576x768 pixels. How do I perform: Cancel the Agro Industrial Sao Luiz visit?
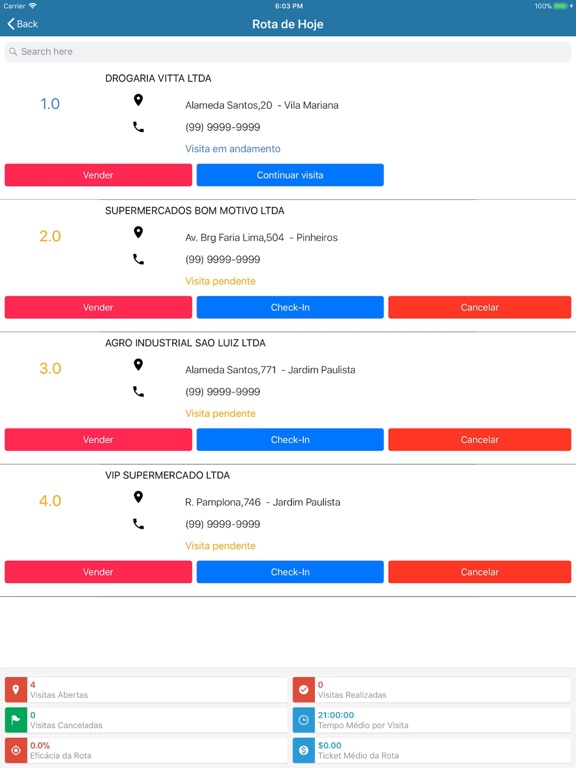pyautogui.click(x=480, y=439)
